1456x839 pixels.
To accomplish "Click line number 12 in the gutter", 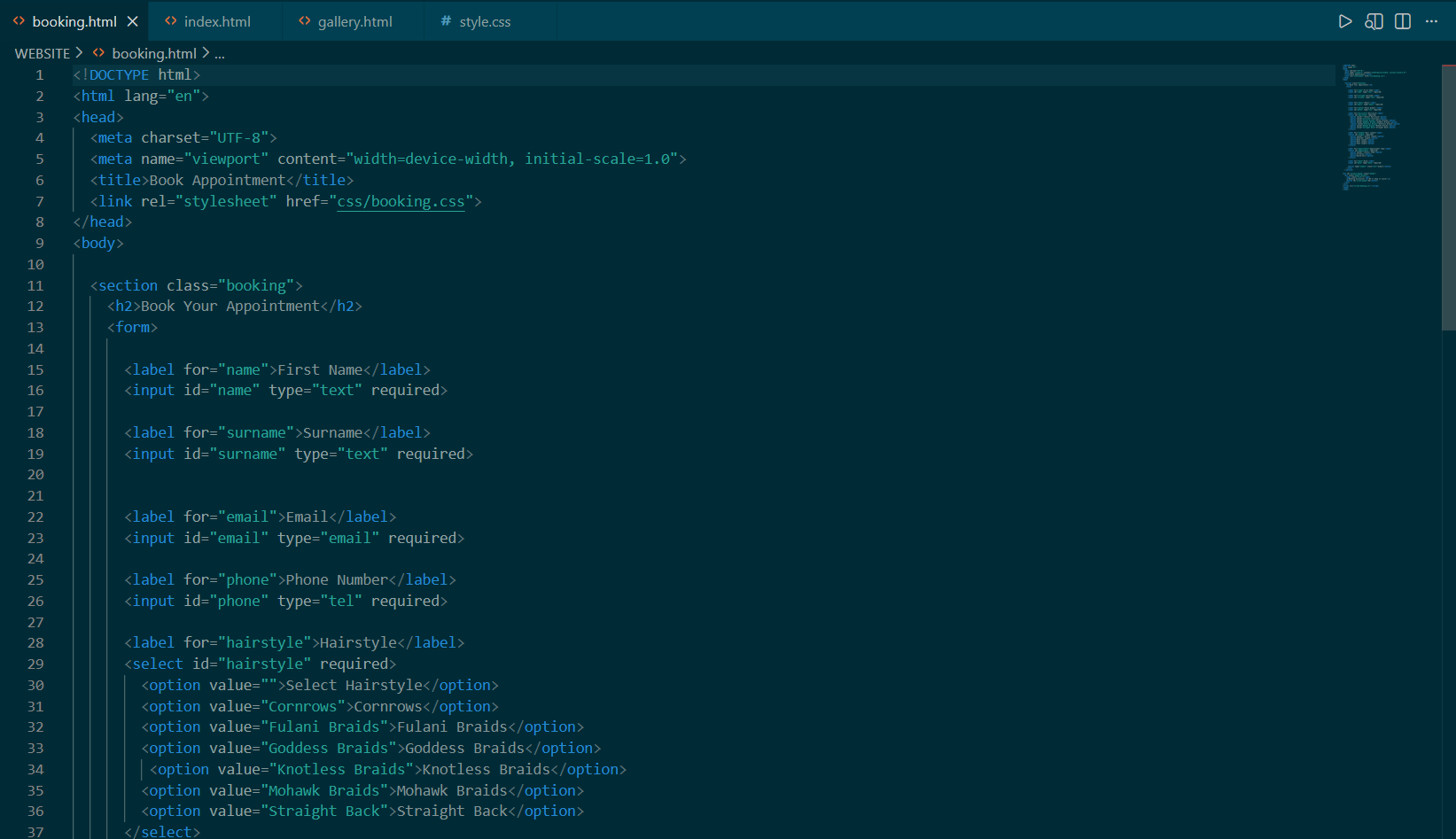I will click(35, 306).
